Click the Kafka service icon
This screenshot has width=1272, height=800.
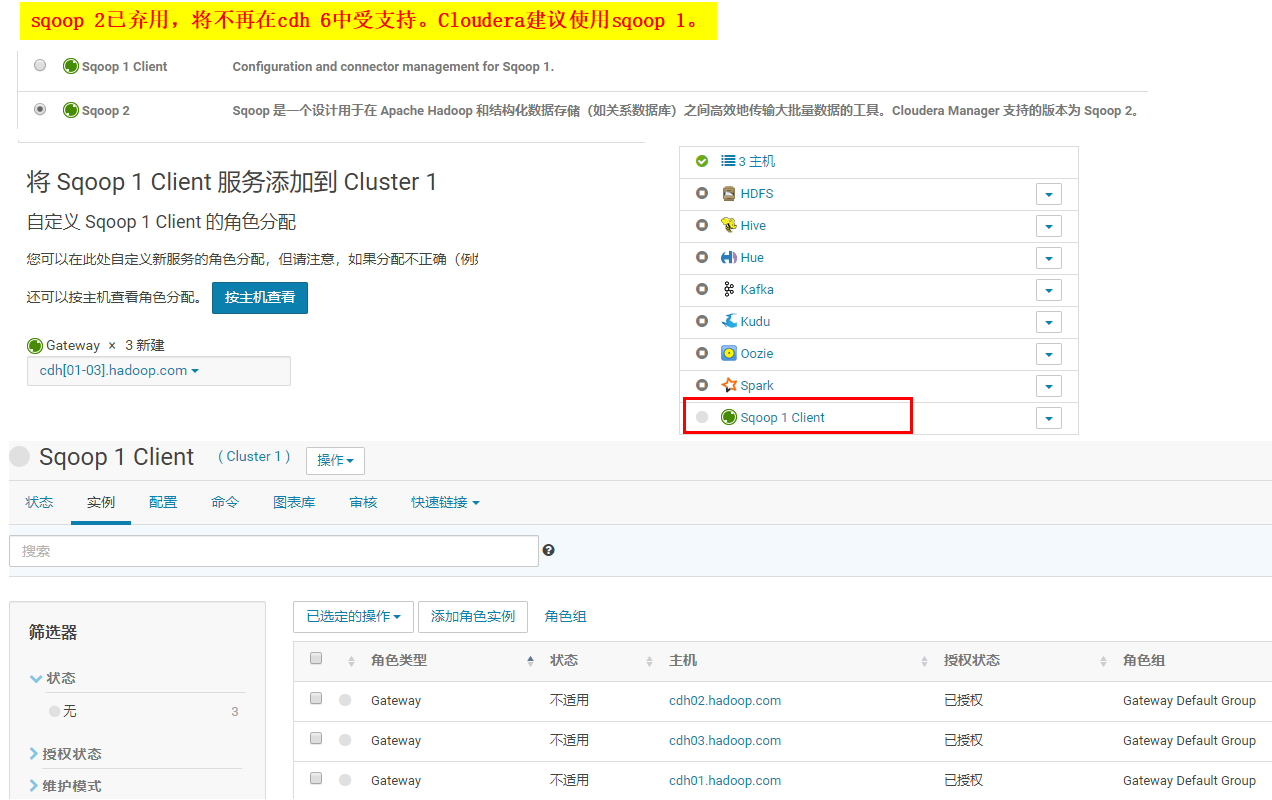(729, 289)
